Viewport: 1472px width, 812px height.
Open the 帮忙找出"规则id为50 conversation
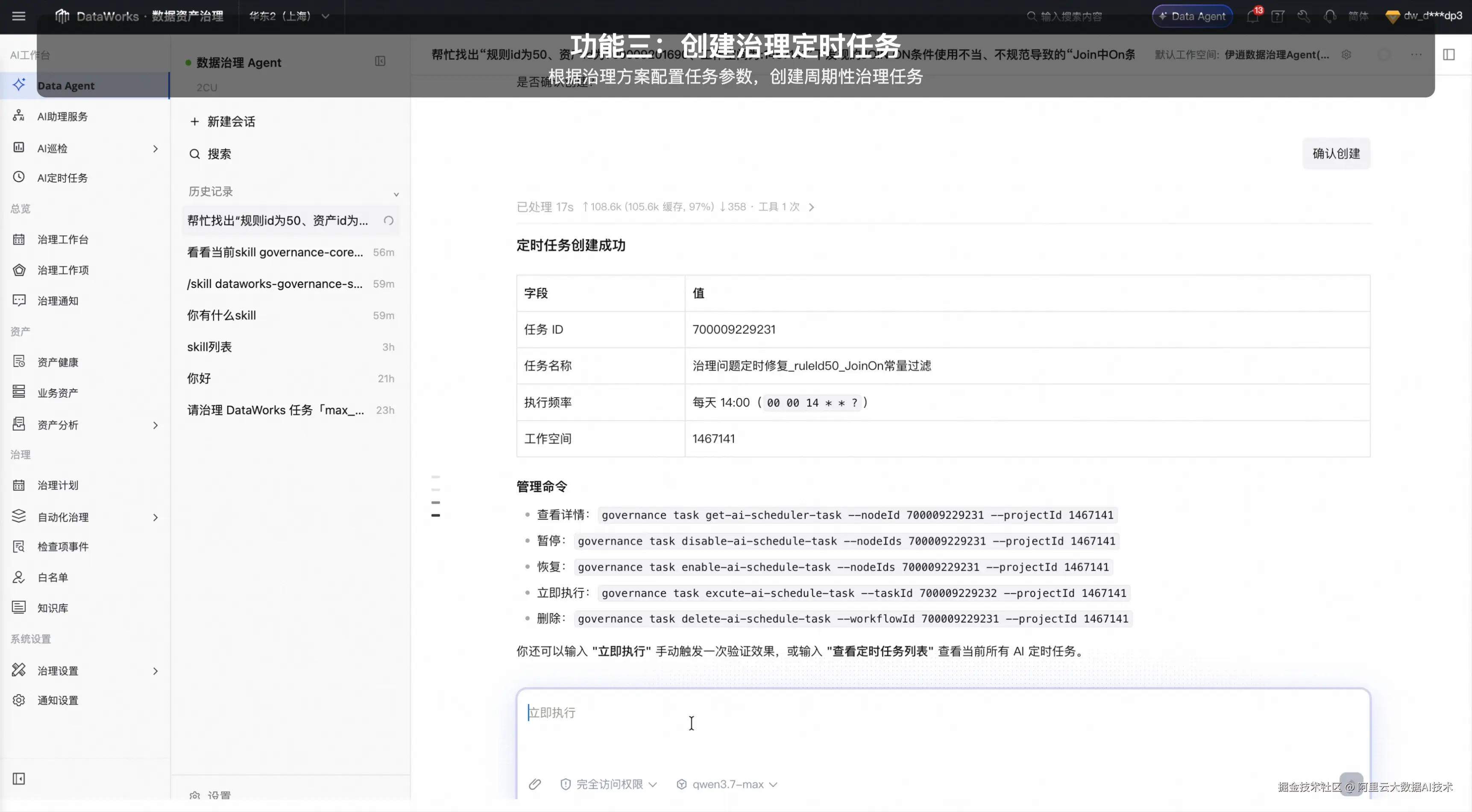click(x=290, y=220)
